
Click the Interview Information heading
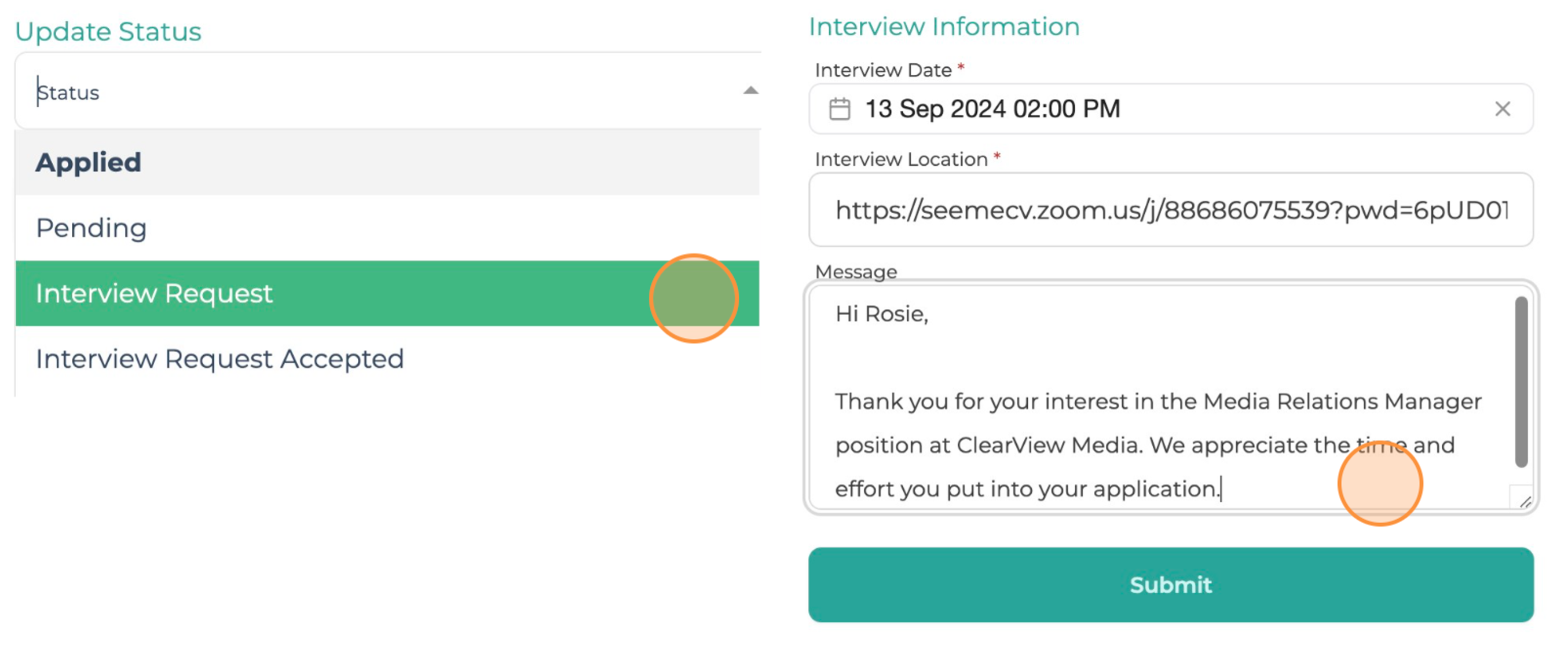(943, 27)
